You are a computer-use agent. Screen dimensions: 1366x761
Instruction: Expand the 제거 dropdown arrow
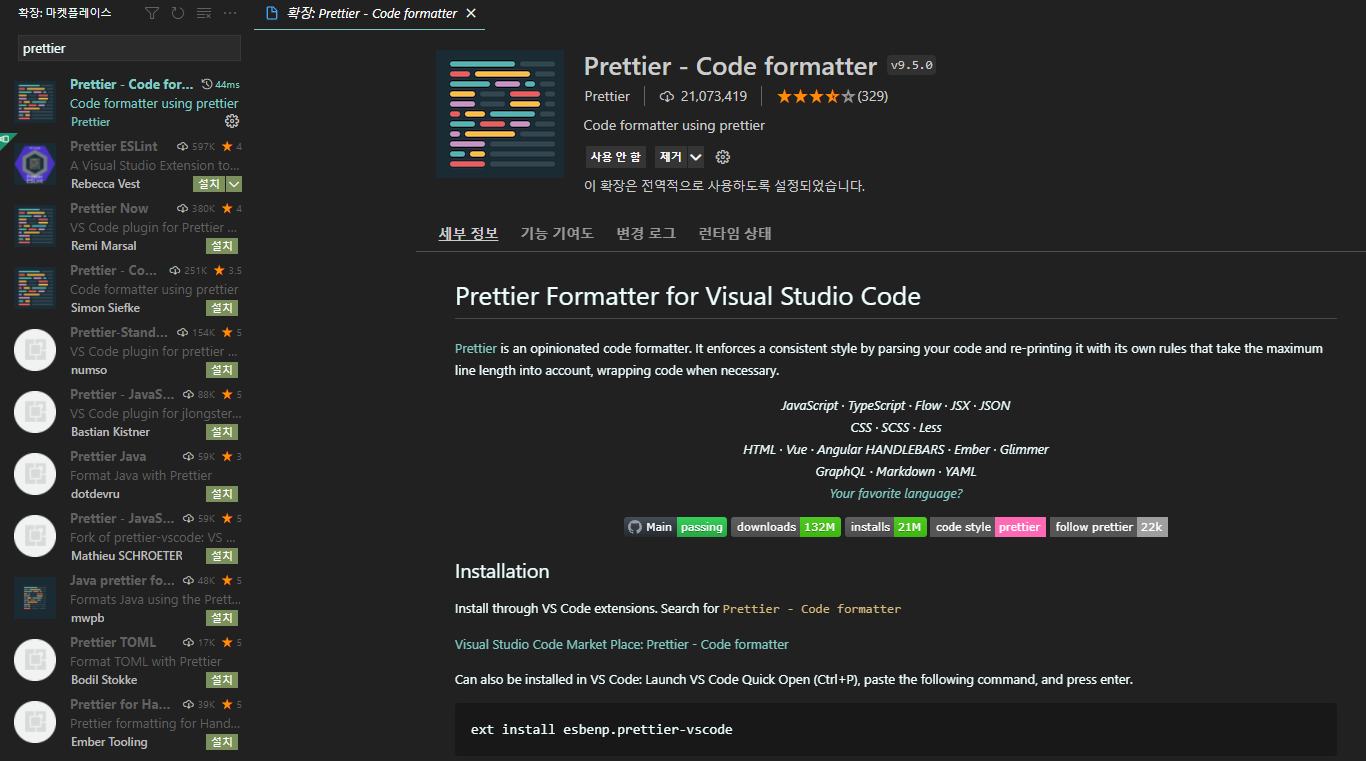click(696, 157)
